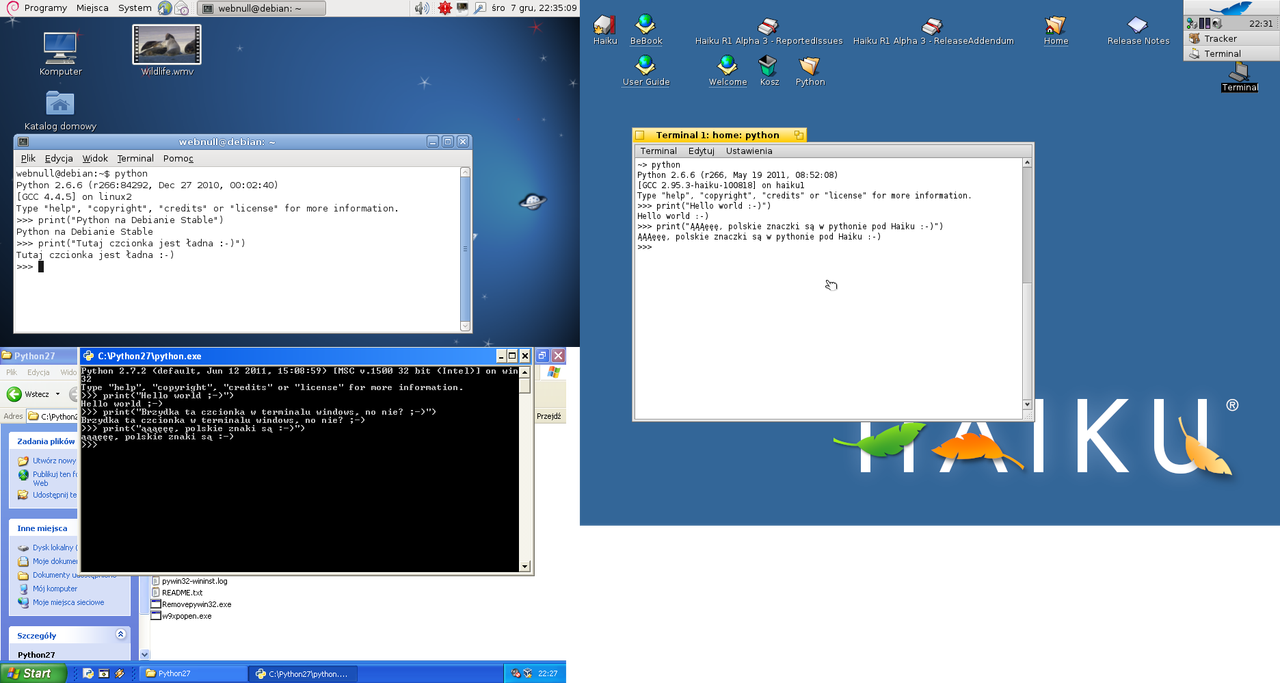Image resolution: width=1280 pixels, height=683 pixels.
Task: Open Plik menu in Debian terminal
Action: coord(28,158)
